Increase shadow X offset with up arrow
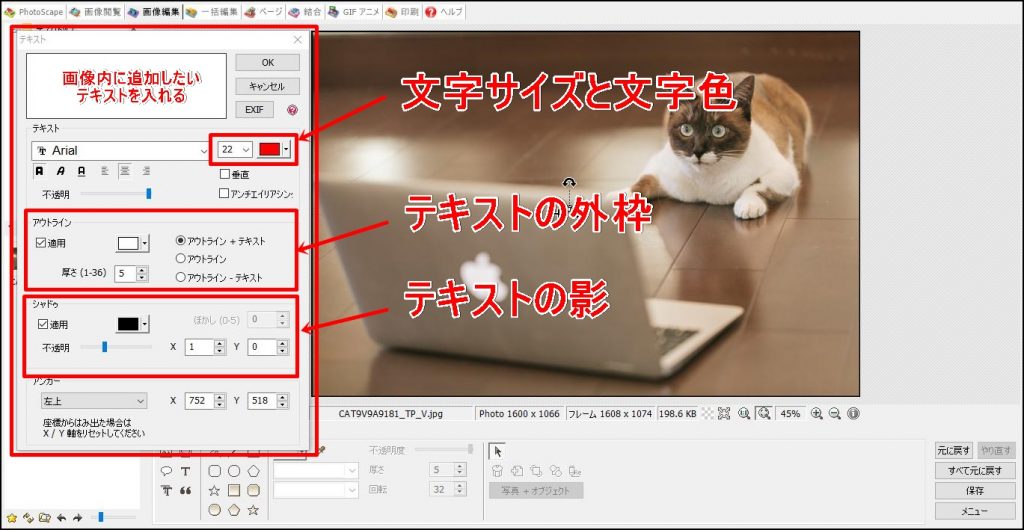The image size is (1024, 530). [220, 343]
